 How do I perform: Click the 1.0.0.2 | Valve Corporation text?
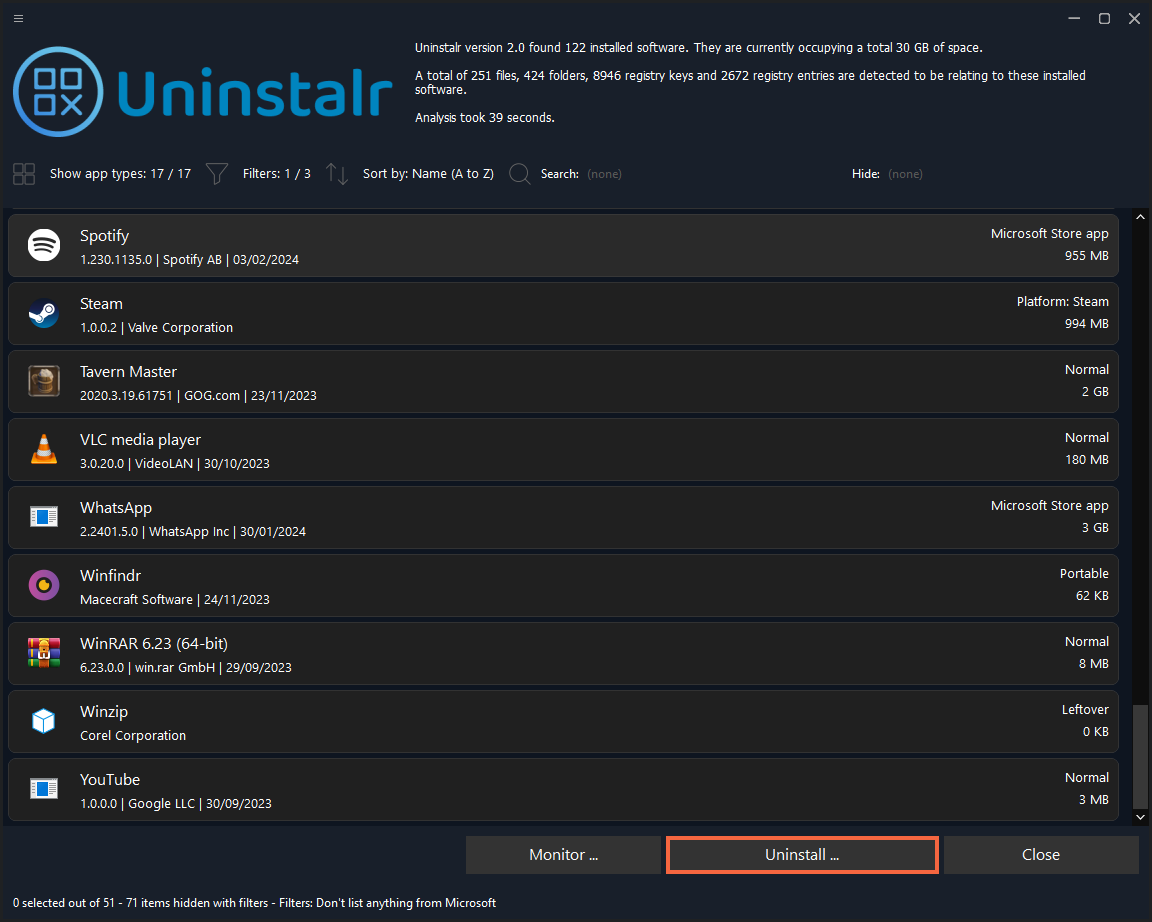pos(156,328)
